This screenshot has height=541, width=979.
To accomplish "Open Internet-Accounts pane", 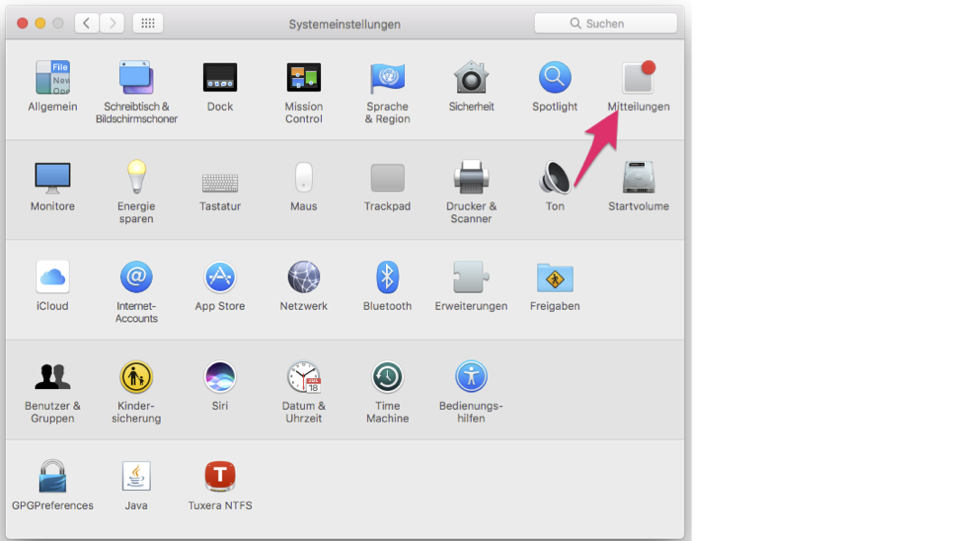I will point(136,277).
